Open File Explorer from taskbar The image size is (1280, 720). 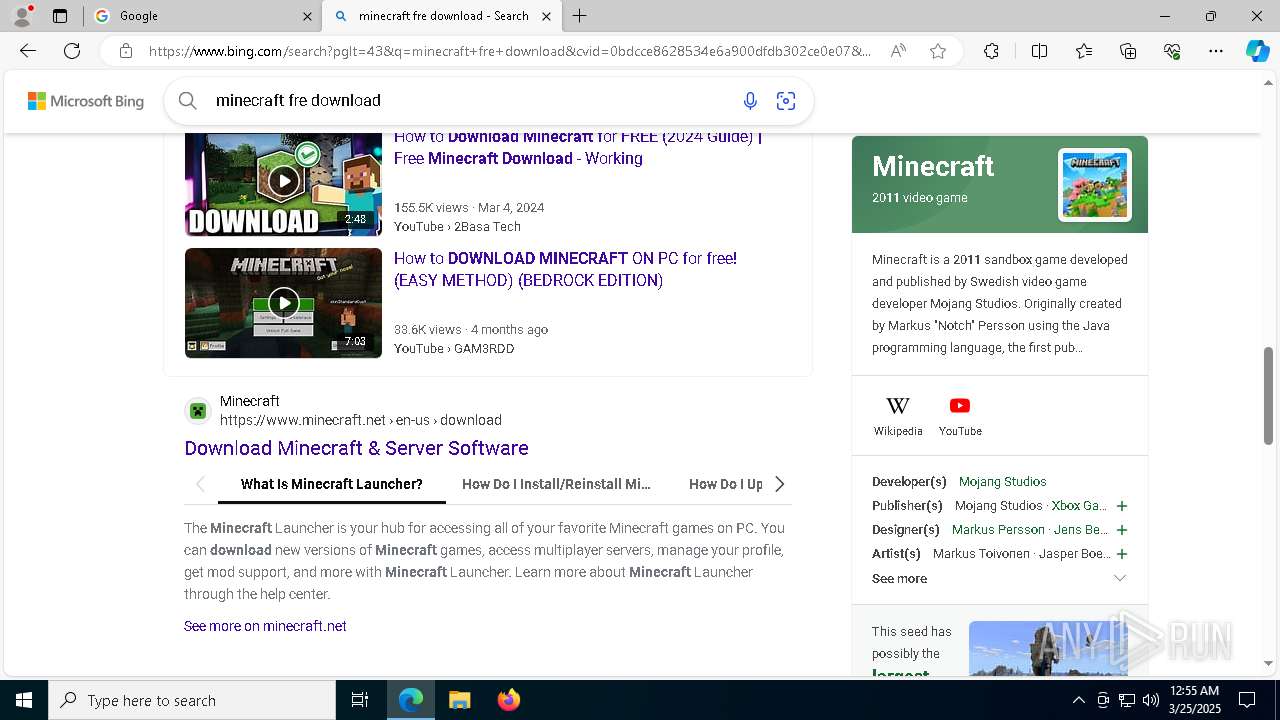460,700
